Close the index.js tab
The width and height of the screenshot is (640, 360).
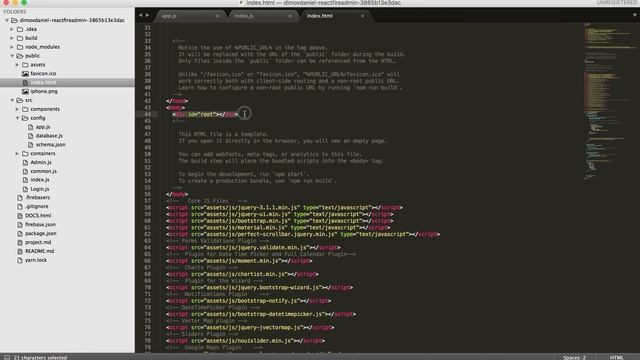(x=290, y=16)
